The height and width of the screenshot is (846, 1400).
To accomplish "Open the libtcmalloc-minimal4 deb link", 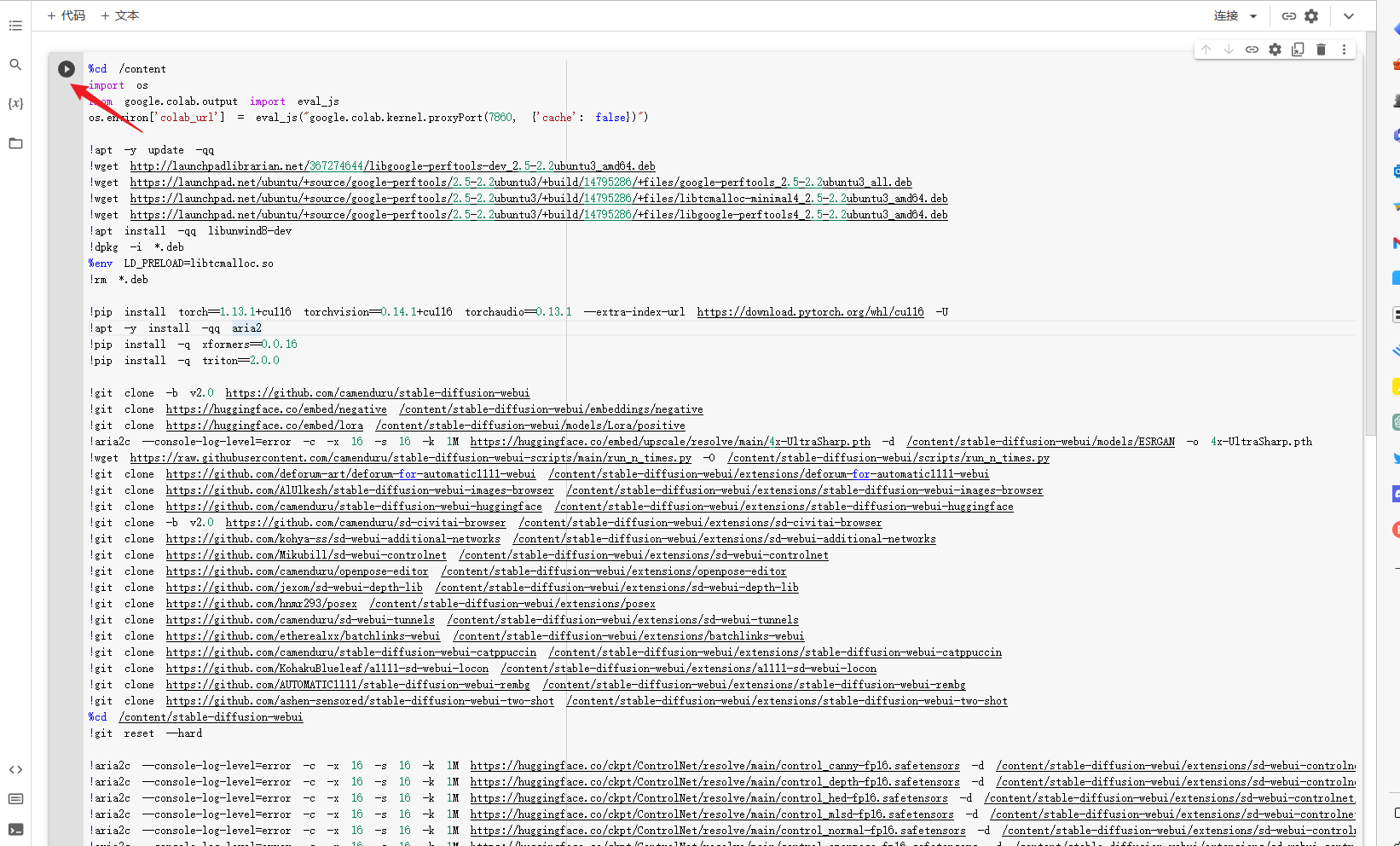I will point(539,199).
